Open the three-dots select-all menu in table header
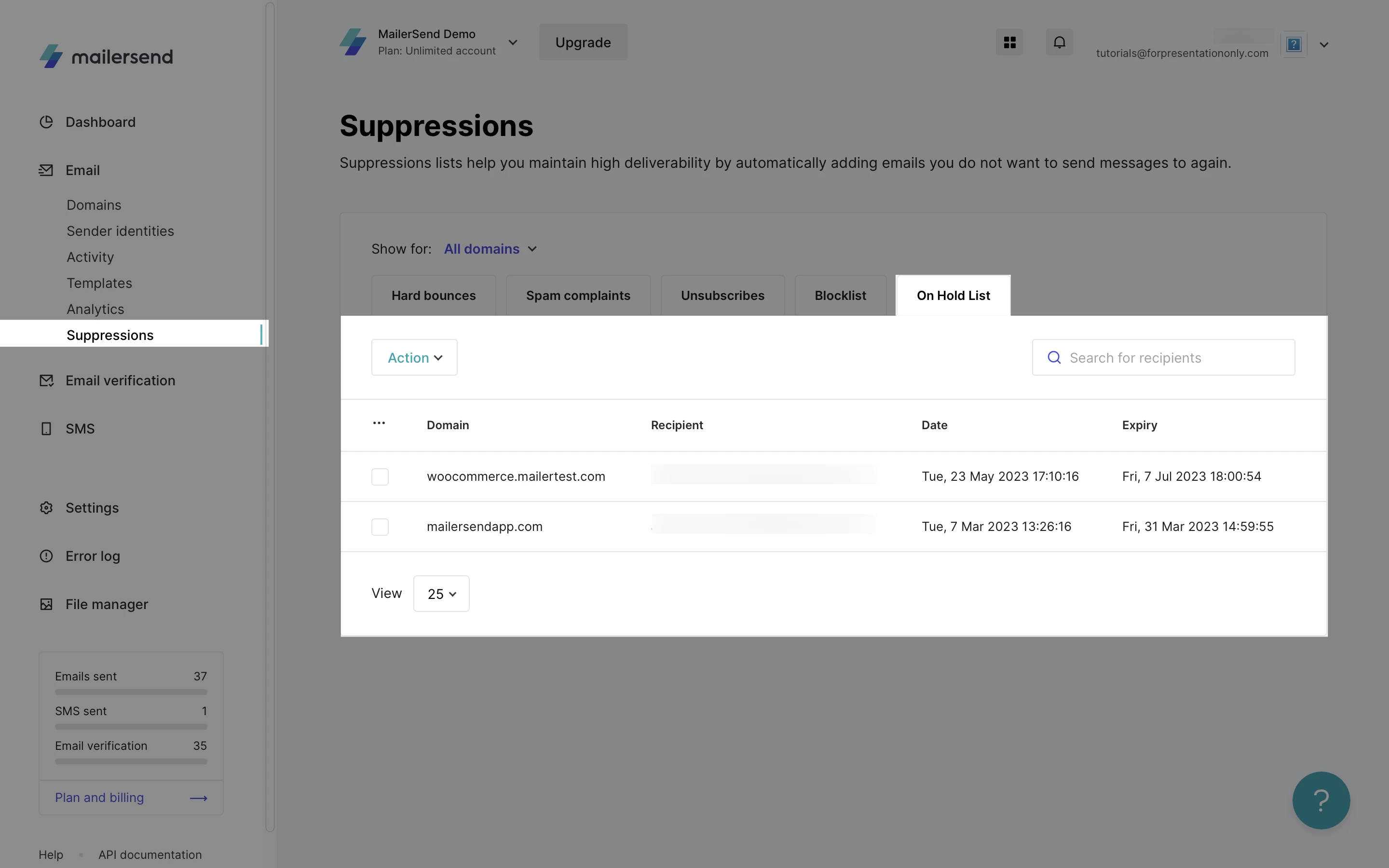Screen dimensions: 1389x868 pos(379,424)
